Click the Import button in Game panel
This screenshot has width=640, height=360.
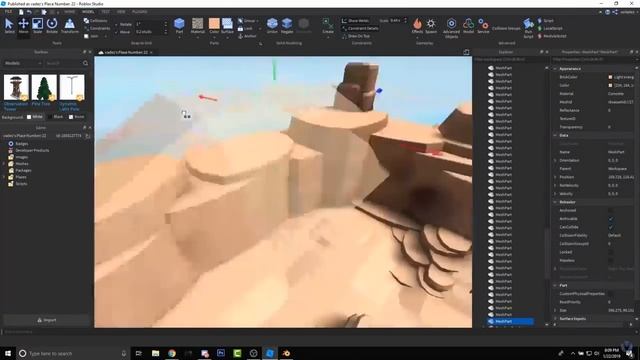pos(47,320)
